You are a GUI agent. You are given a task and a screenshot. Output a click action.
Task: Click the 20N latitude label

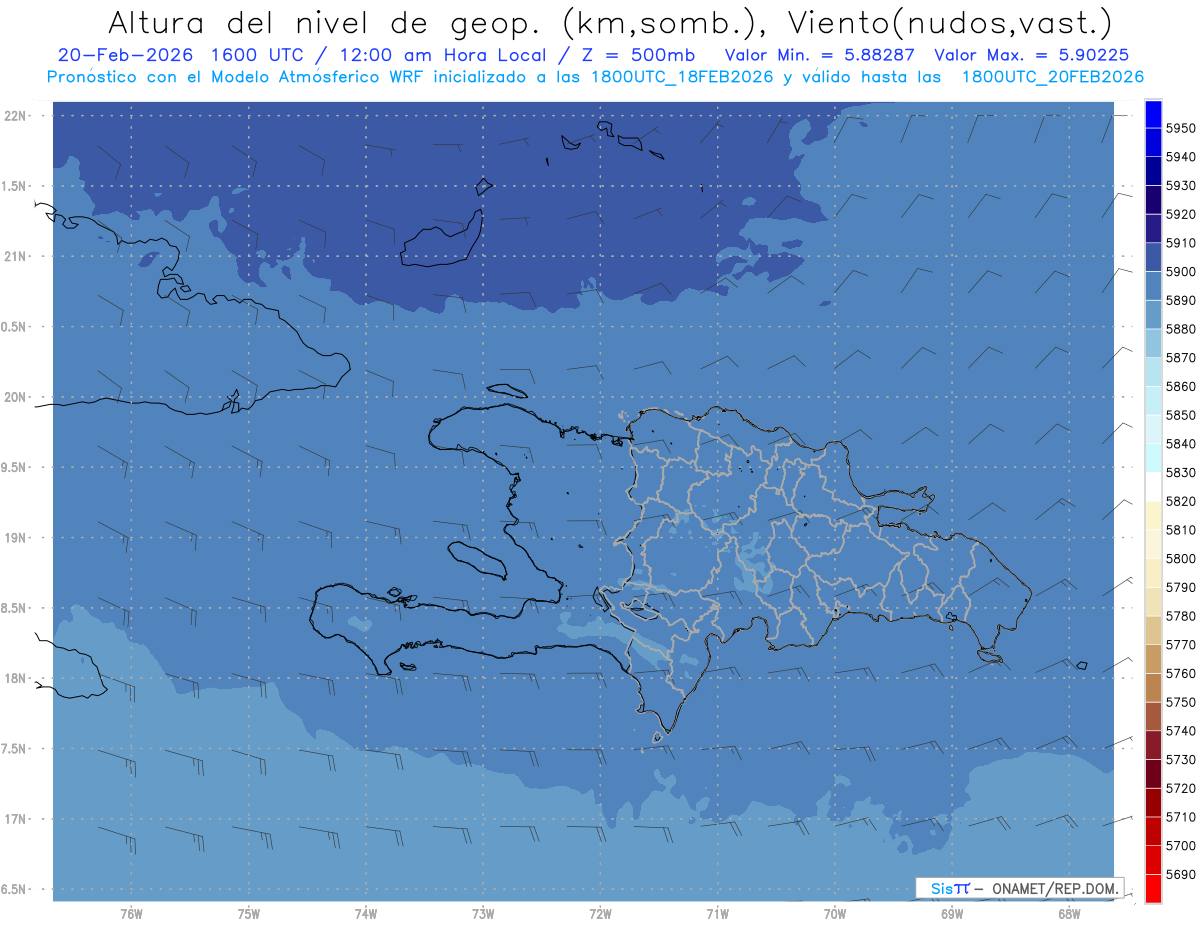pyautogui.click(x=16, y=397)
